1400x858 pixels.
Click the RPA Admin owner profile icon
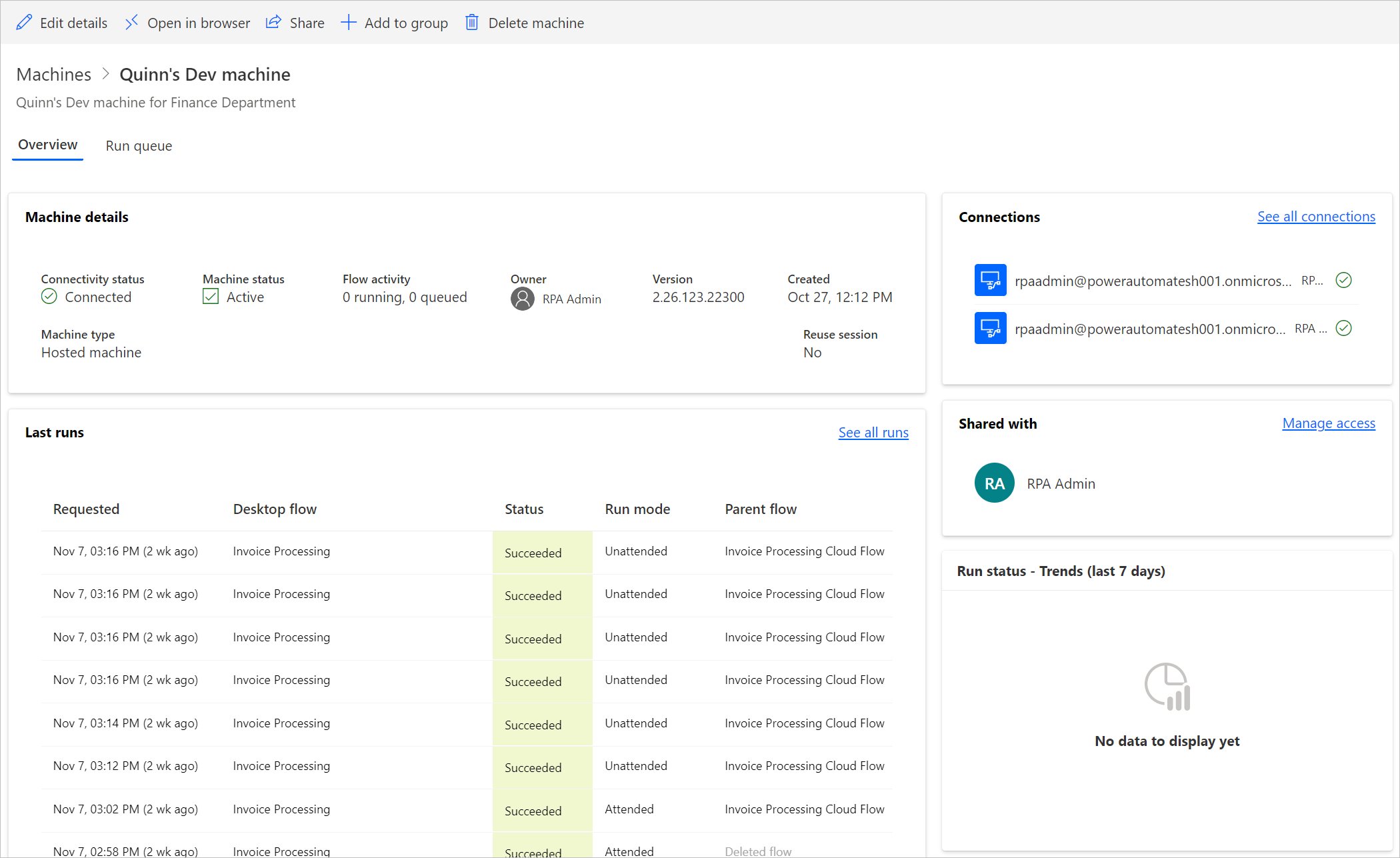click(x=522, y=297)
